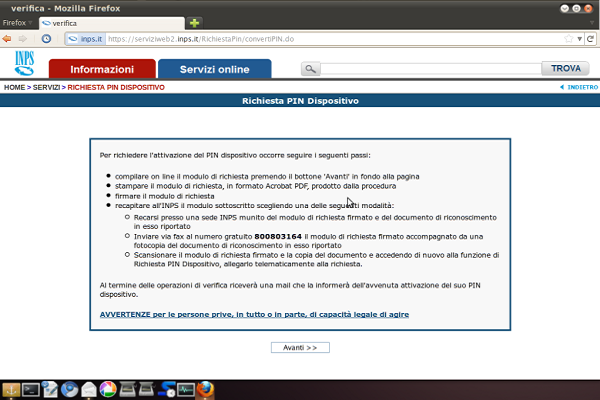This screenshot has width=600, height=400.
Task: Go back via the INDIETRO link
Action: (x=579, y=87)
